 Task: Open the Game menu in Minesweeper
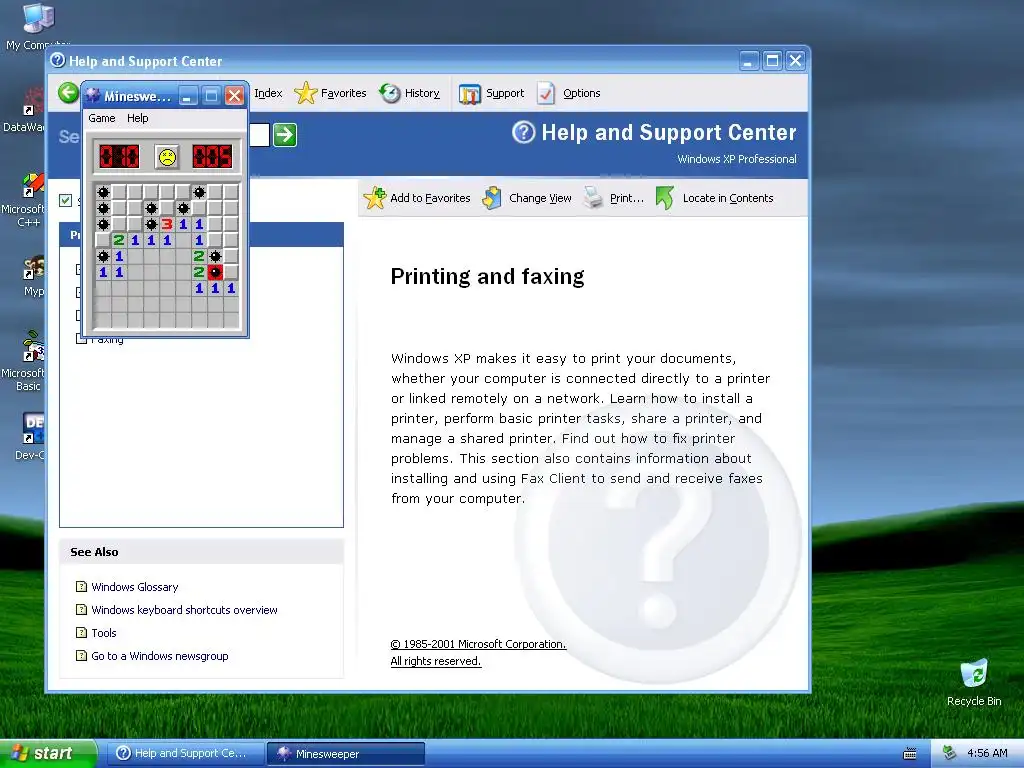pyautogui.click(x=102, y=118)
